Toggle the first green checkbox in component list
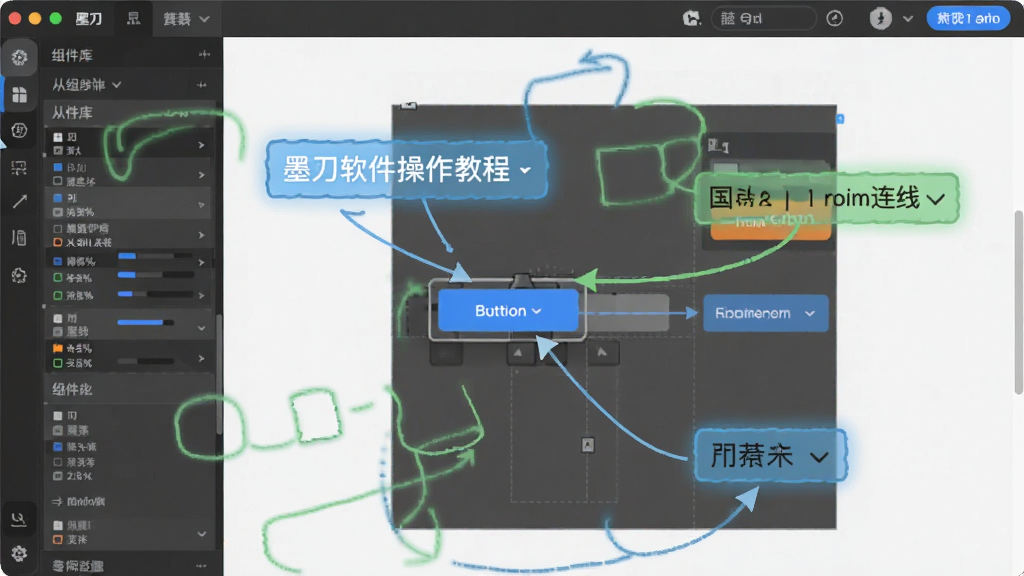1024x576 pixels. point(57,278)
